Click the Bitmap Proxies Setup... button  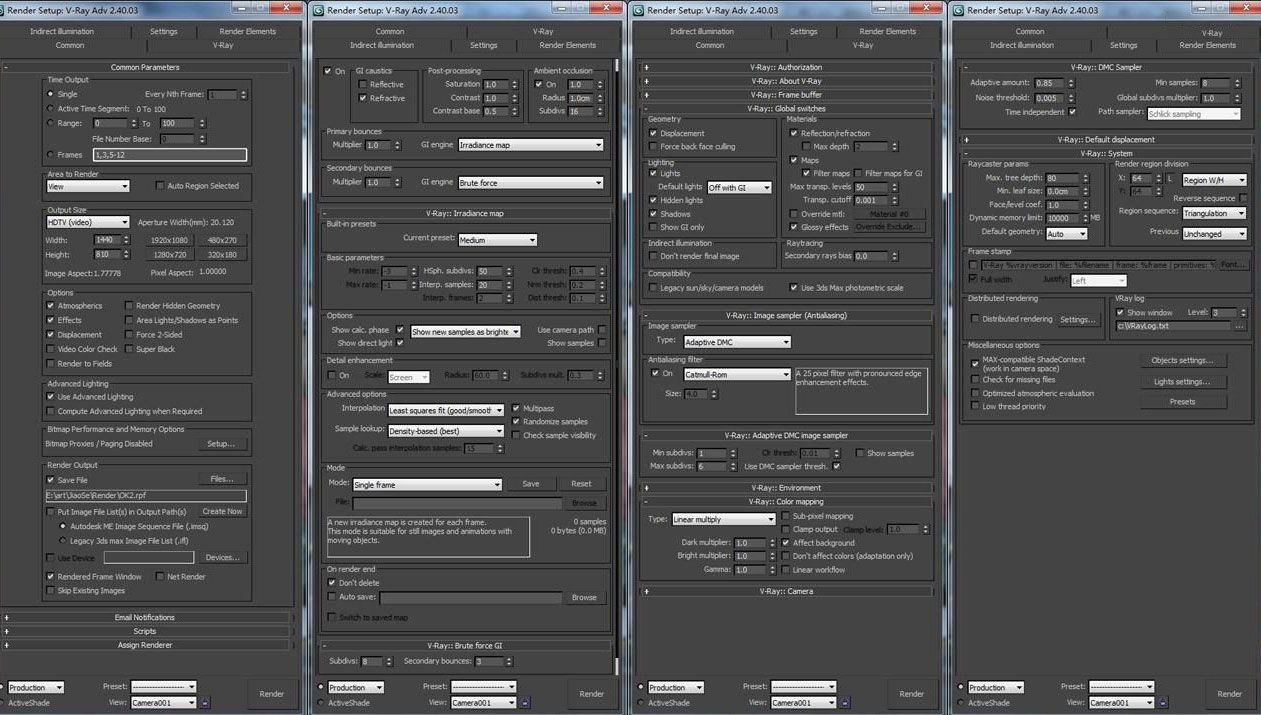[222, 443]
